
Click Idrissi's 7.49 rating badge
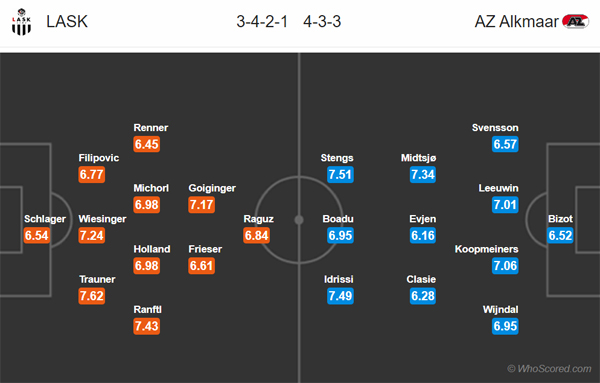click(x=340, y=296)
